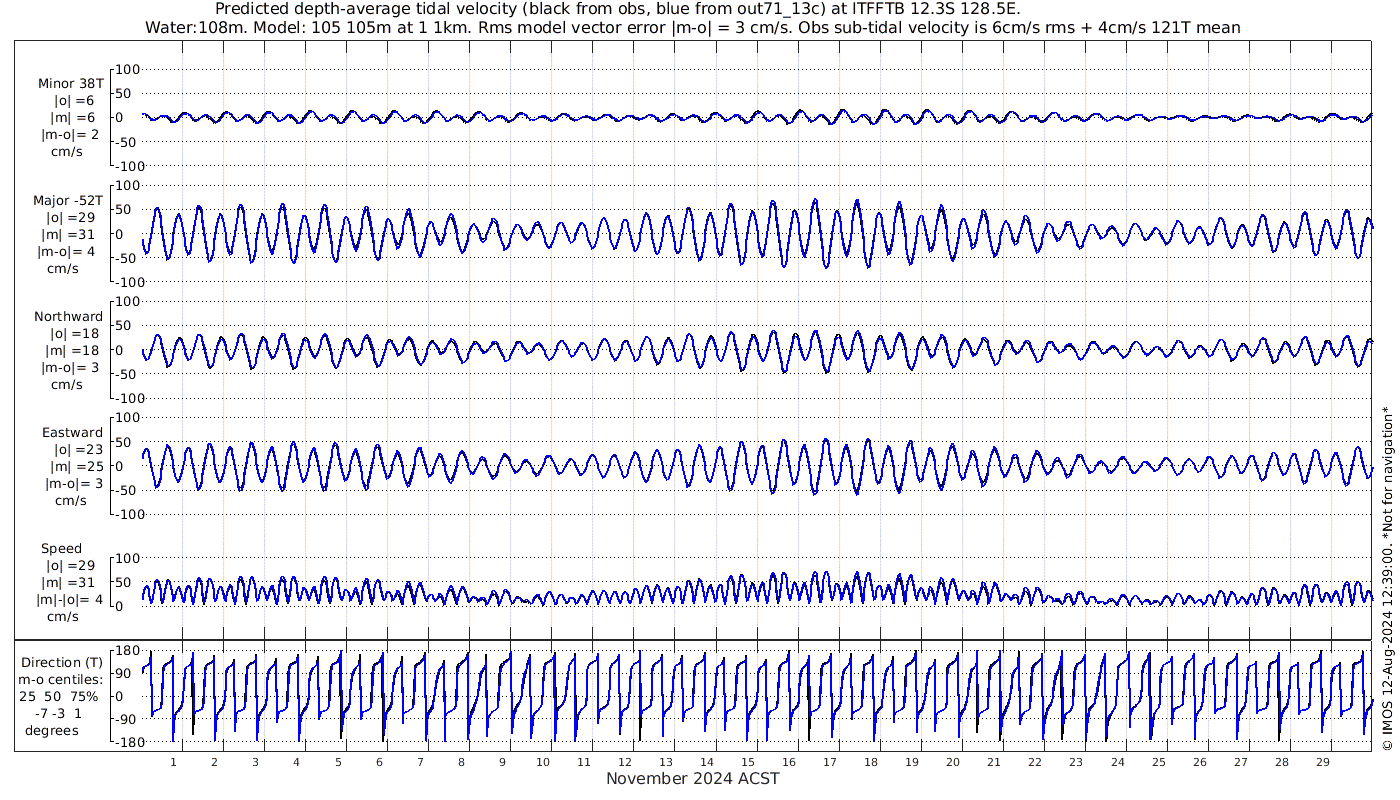
Task: Click date tick '23' on the x-axis
Action: coord(1075,762)
